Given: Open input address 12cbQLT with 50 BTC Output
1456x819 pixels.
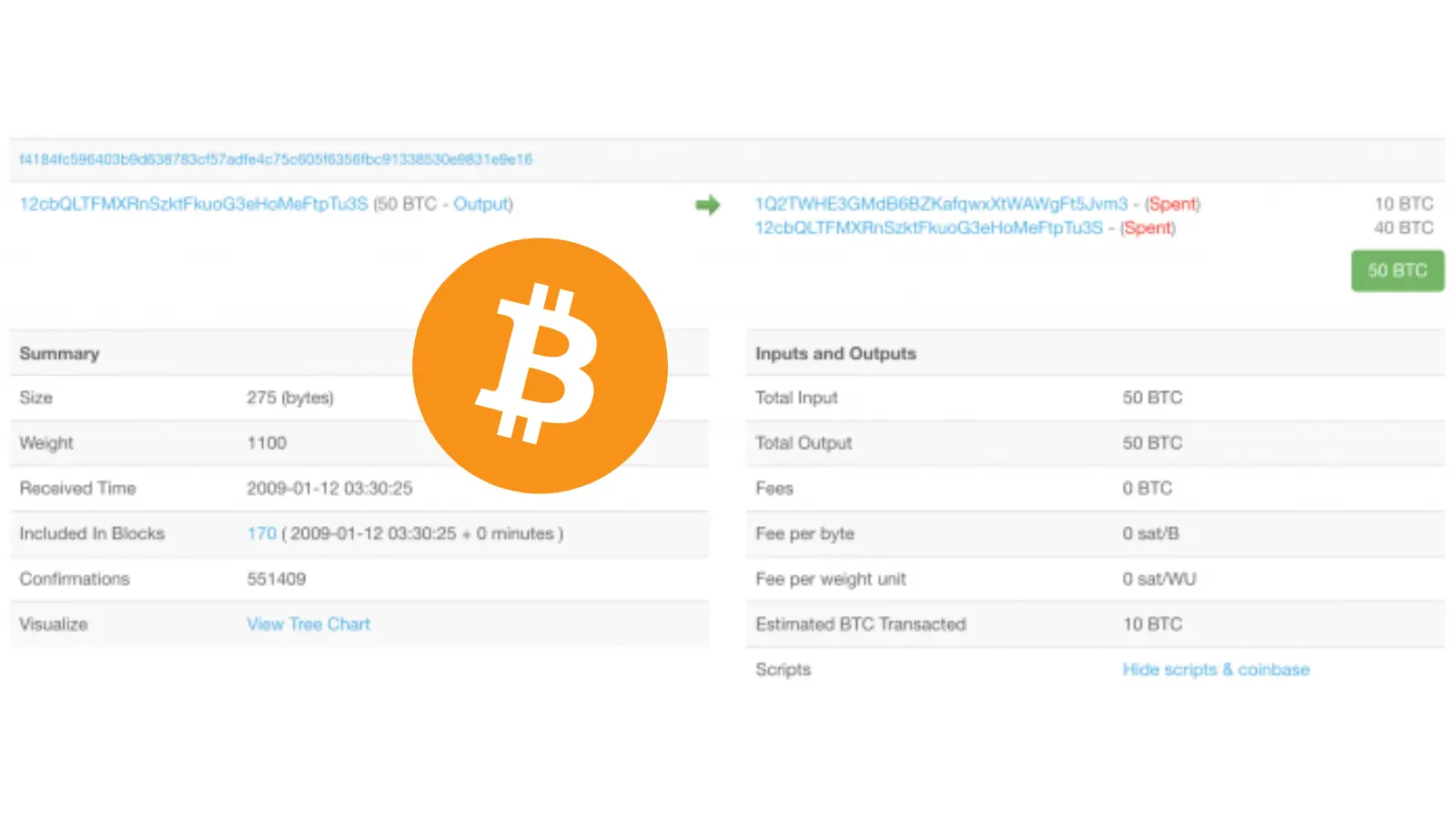Looking at the screenshot, I should click(x=194, y=204).
